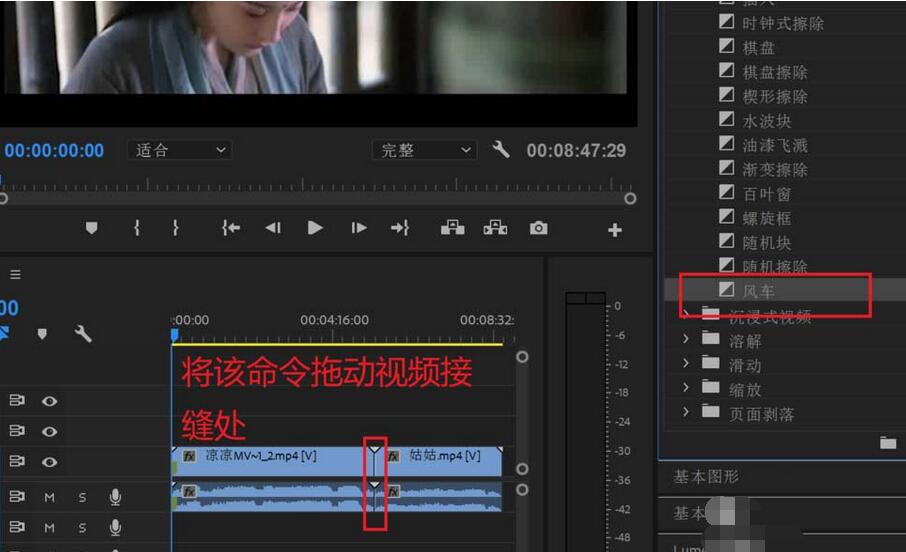Viewport: 906px width, 552px height.
Task: Enable voice-over record on second audio track
Action: click(x=116, y=527)
